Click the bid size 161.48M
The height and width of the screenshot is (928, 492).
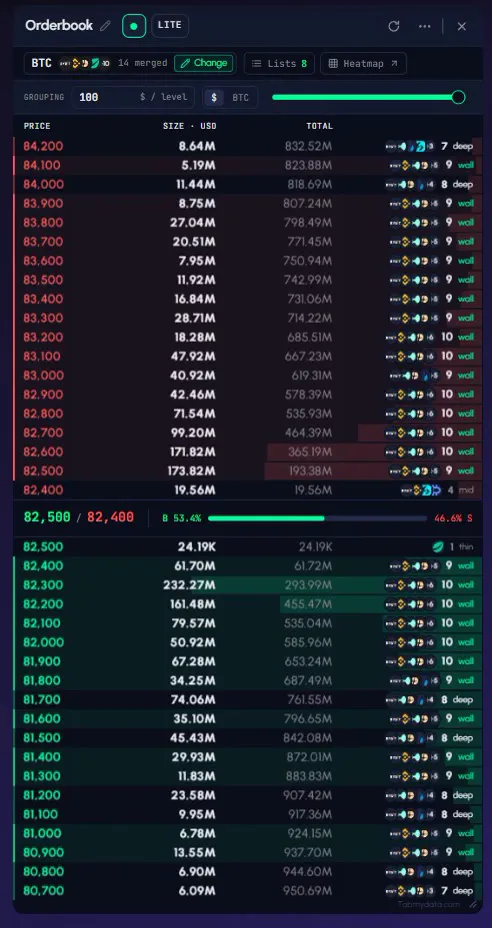(x=192, y=604)
